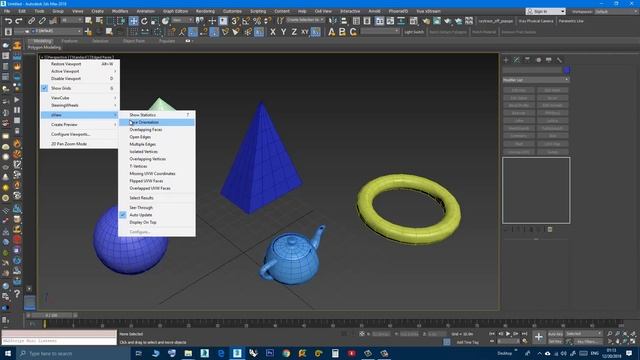Open the Workspaces Default dropdown

tap(616, 11)
